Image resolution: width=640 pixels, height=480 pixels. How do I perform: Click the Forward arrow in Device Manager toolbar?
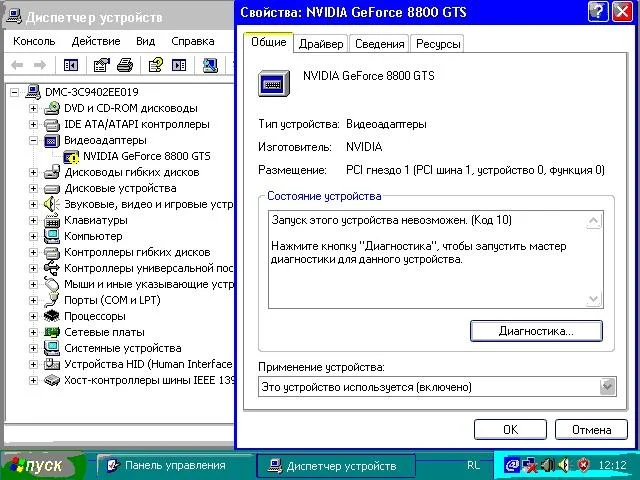coord(40,65)
